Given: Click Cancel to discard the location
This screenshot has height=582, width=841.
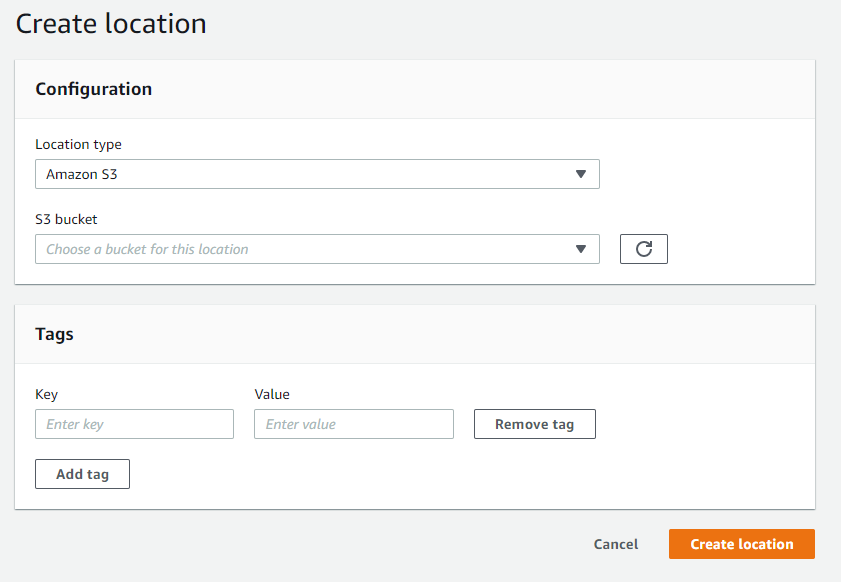Looking at the screenshot, I should click(615, 544).
